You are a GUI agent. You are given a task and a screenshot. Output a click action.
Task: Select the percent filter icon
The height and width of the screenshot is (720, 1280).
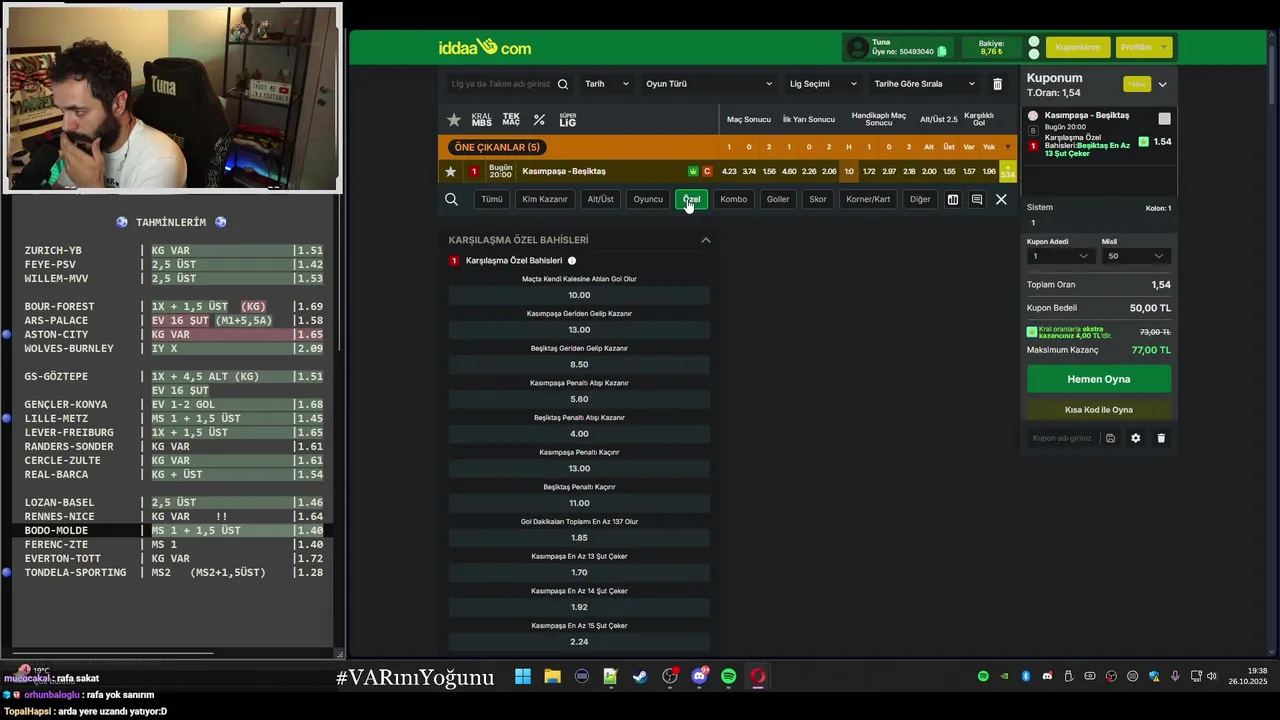click(539, 120)
